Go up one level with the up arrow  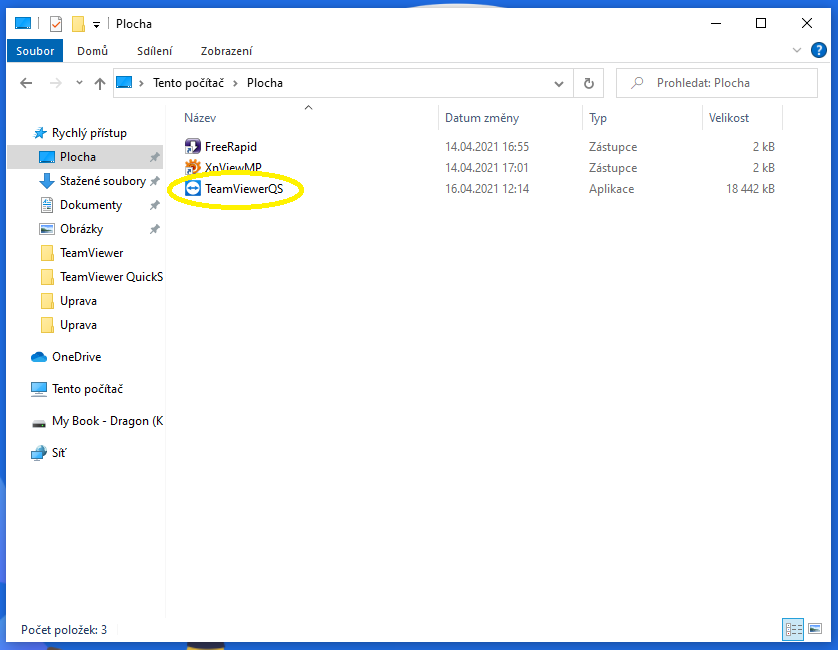(x=99, y=83)
